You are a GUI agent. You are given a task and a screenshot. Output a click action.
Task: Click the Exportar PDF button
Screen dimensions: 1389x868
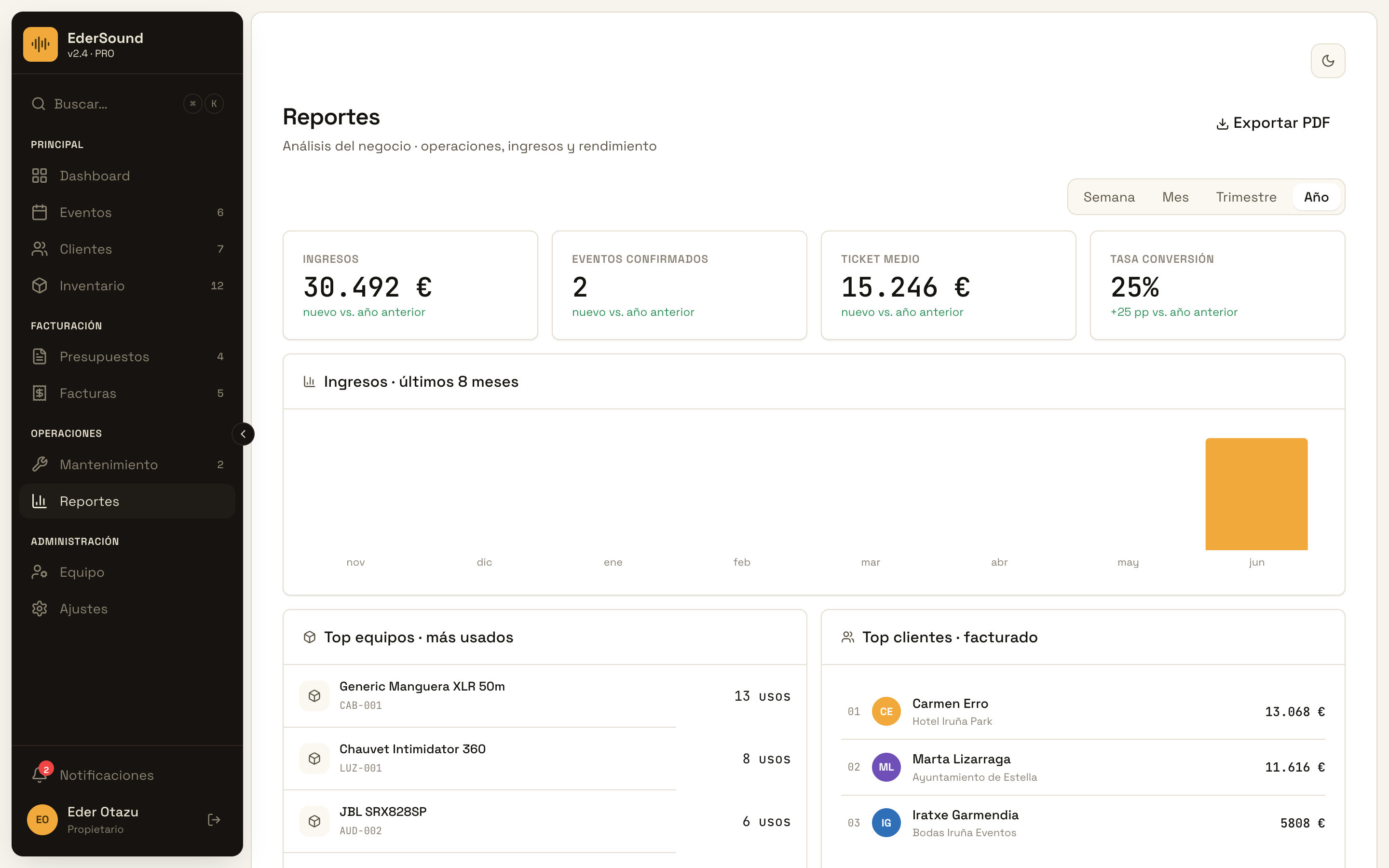[x=1273, y=123]
